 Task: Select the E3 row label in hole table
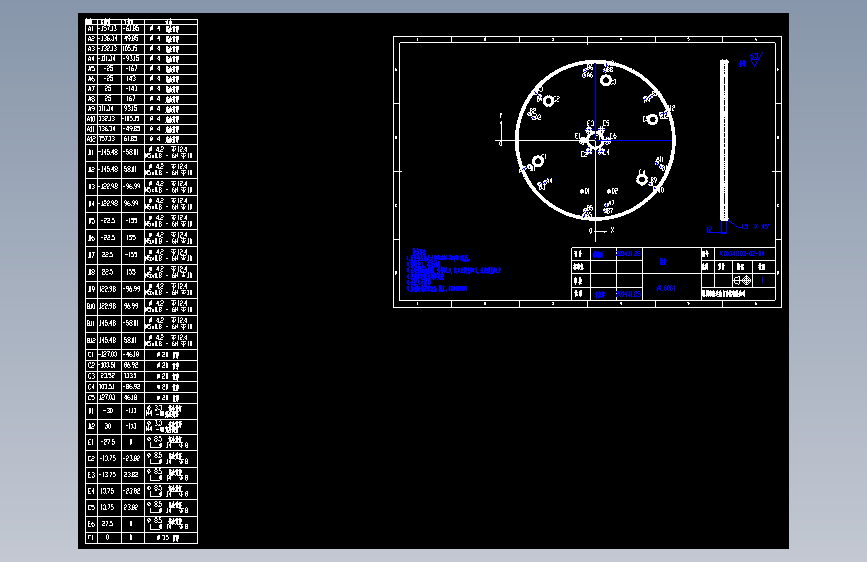point(91,475)
